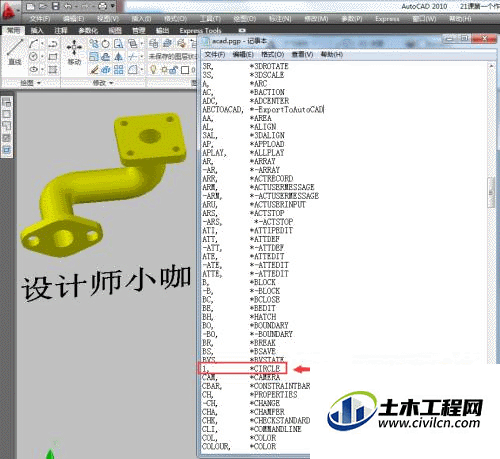Click the layer color square swatch
Image resolution: width=500 pixels, height=459 pixels.
tap(185, 70)
